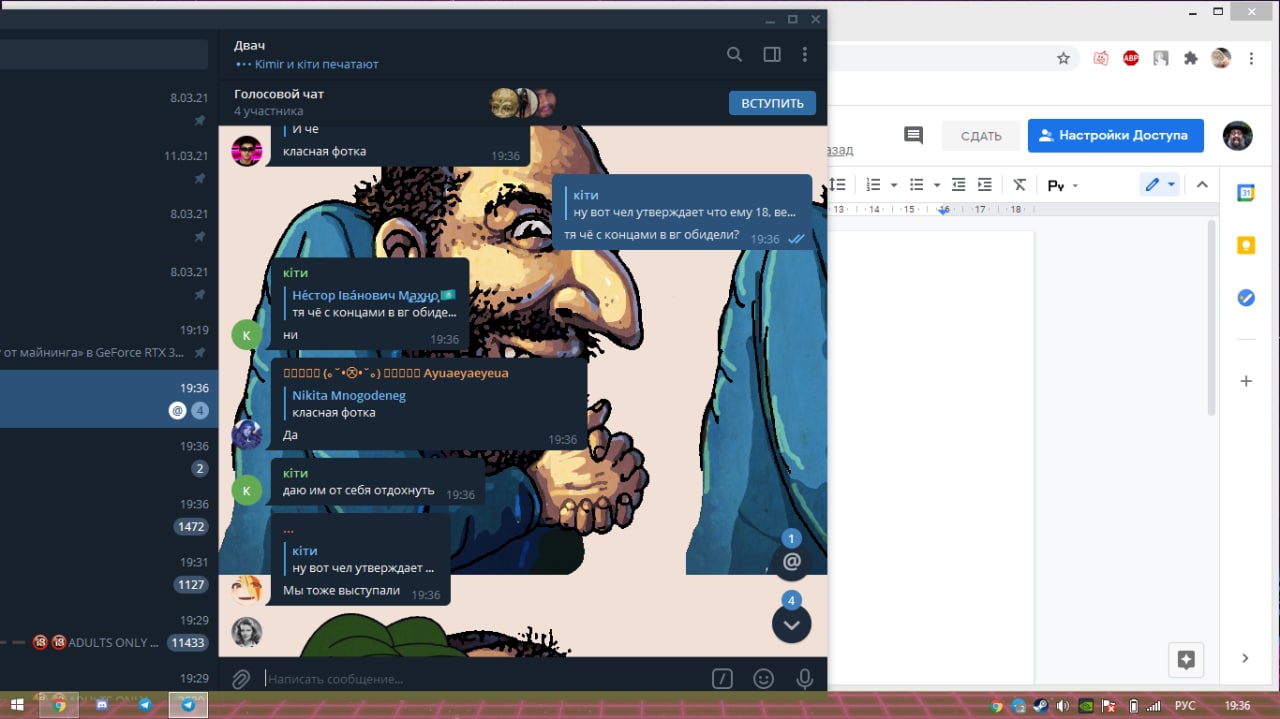This screenshot has height=719, width=1280.
Task: Expand bulleted list style dropdown
Action: pyautogui.click(x=936, y=185)
